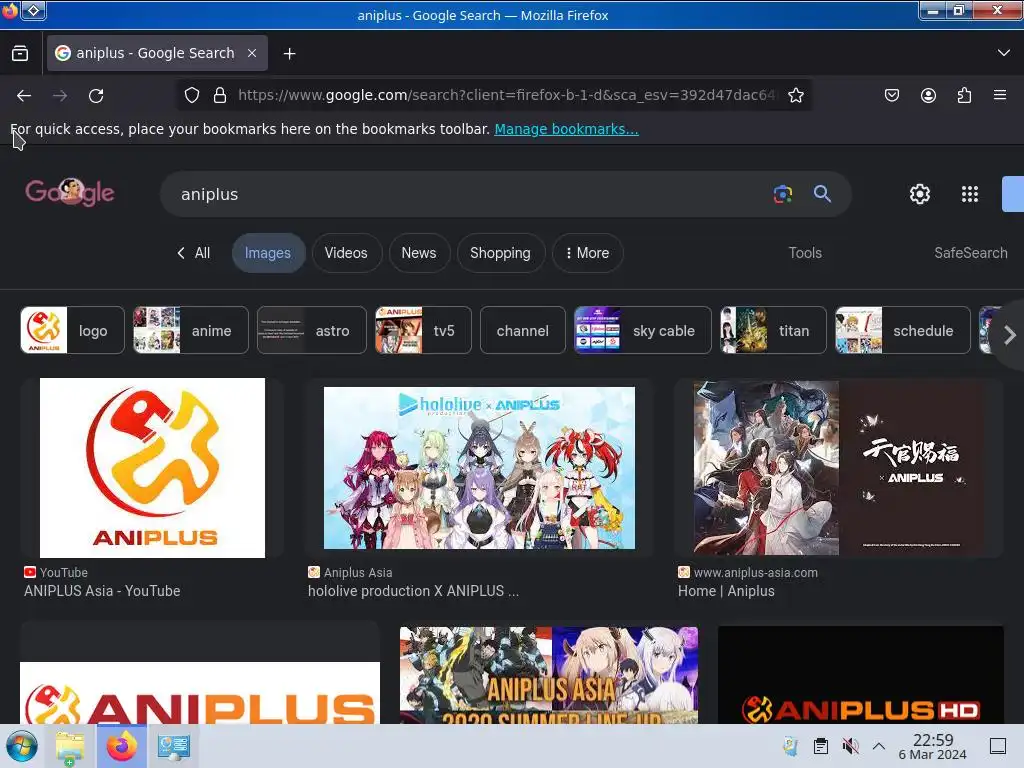Screen dimensions: 1024x768
Task: Go to Google homepage via logo
Action: pyautogui.click(x=70, y=193)
